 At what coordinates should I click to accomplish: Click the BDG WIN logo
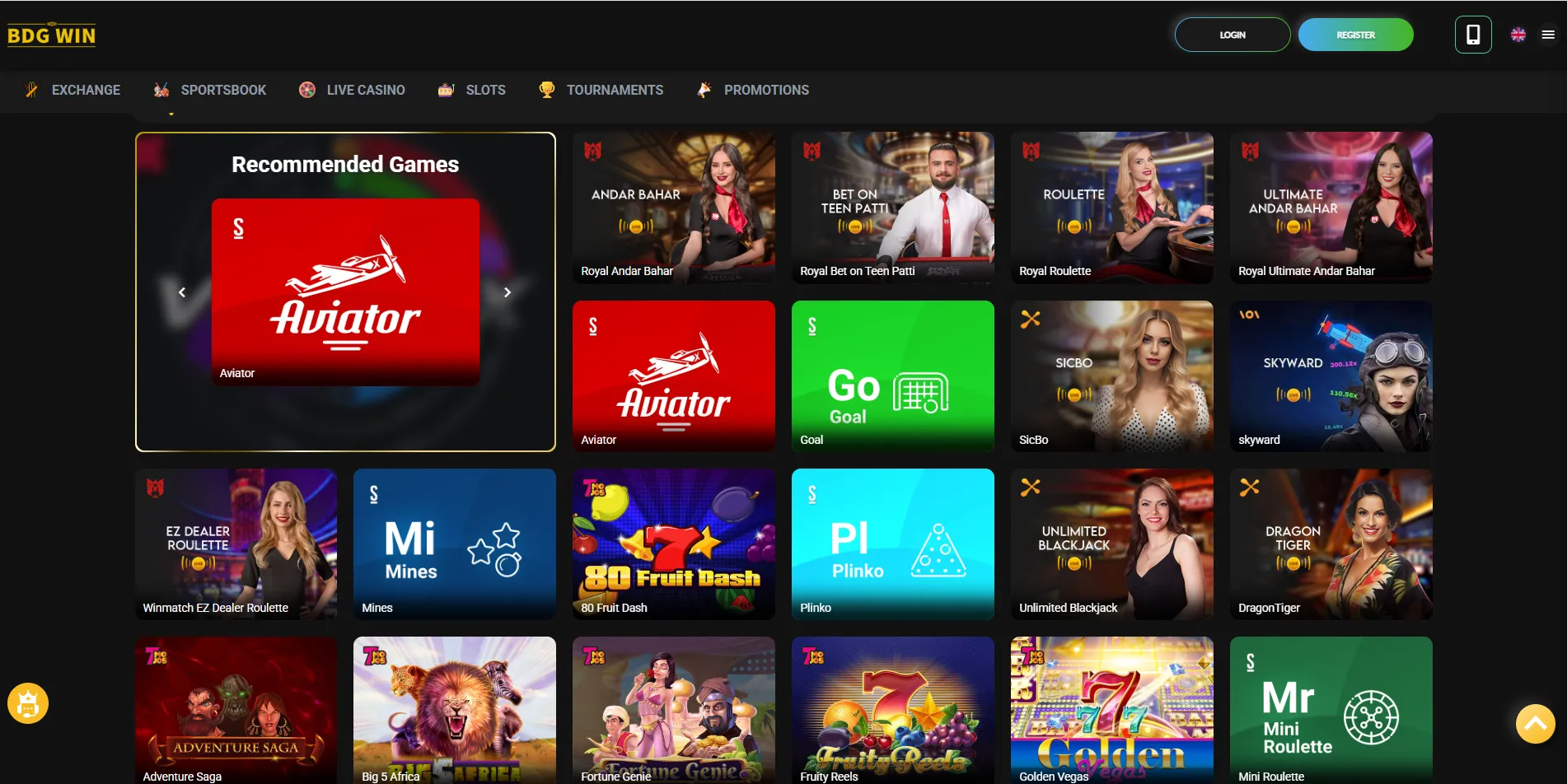click(51, 35)
